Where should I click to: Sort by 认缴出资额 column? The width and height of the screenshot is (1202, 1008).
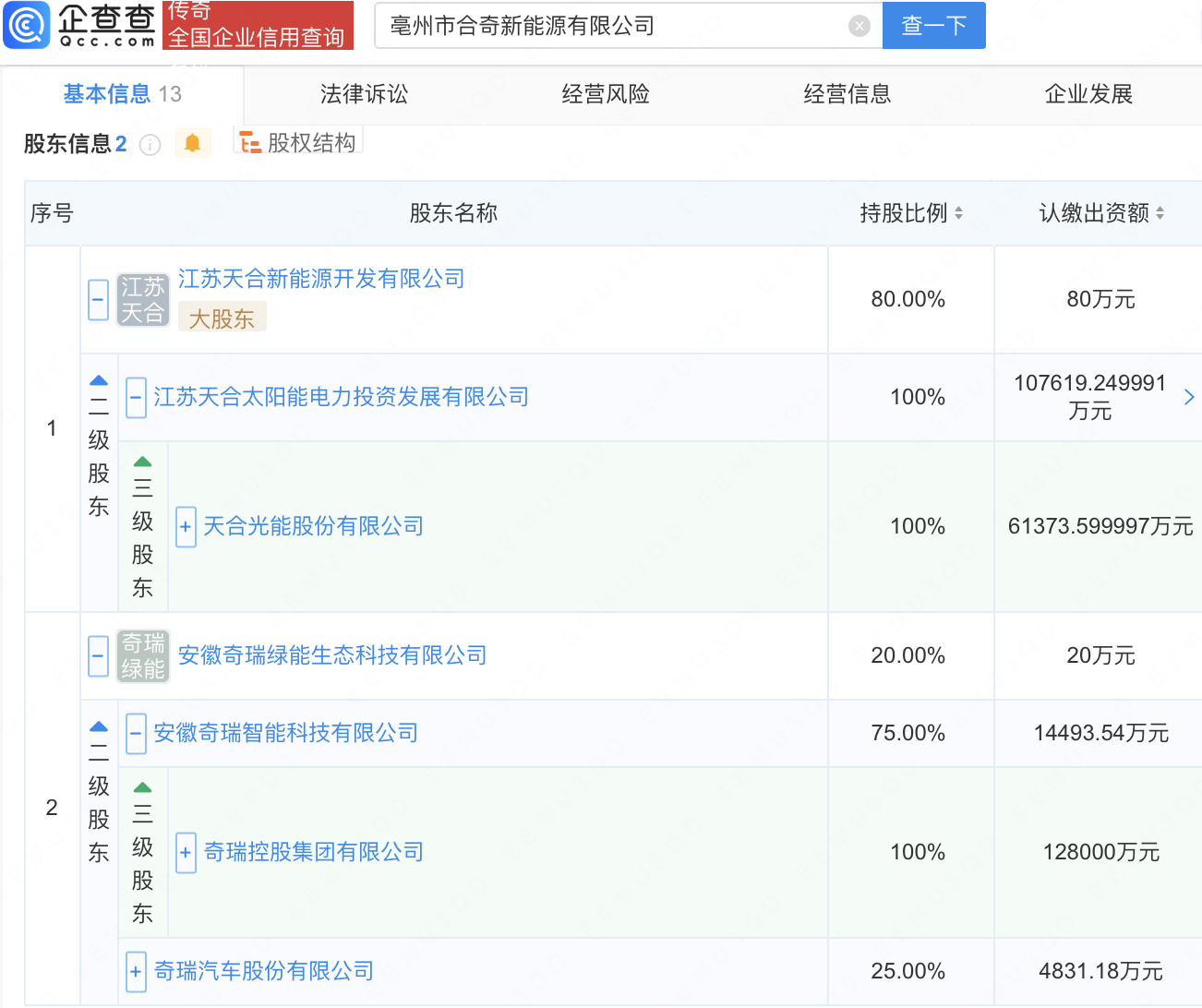(1160, 213)
